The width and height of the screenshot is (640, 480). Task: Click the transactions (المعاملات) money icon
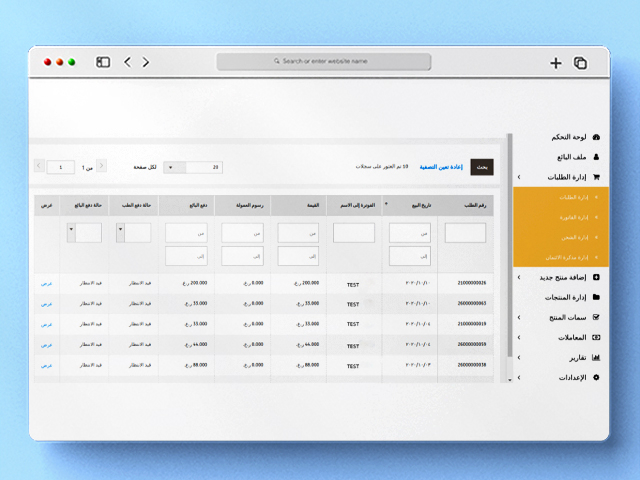pos(596,337)
